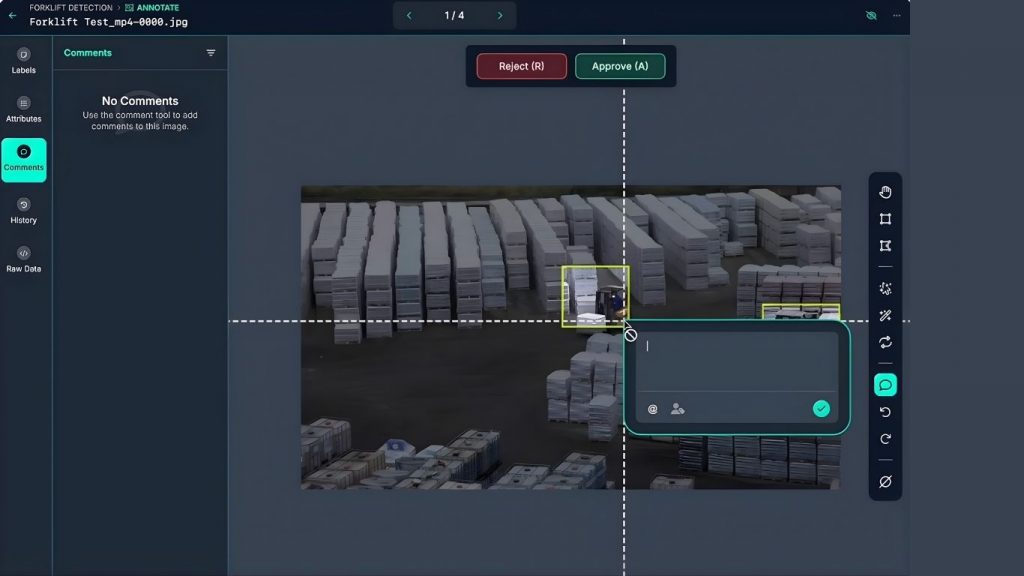Click the empty-set icon at toolbar bottom
The width and height of the screenshot is (1024, 576).
885,482
